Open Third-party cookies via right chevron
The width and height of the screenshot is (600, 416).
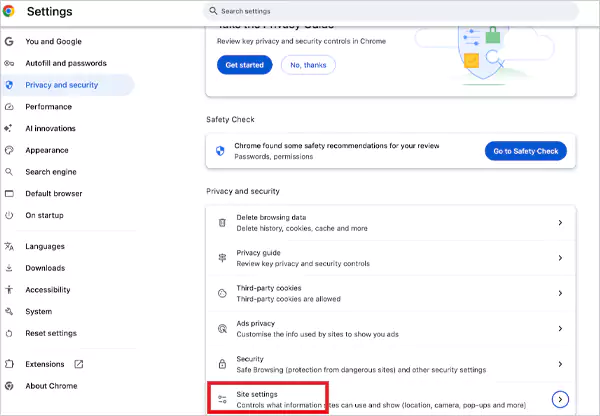(x=560, y=293)
